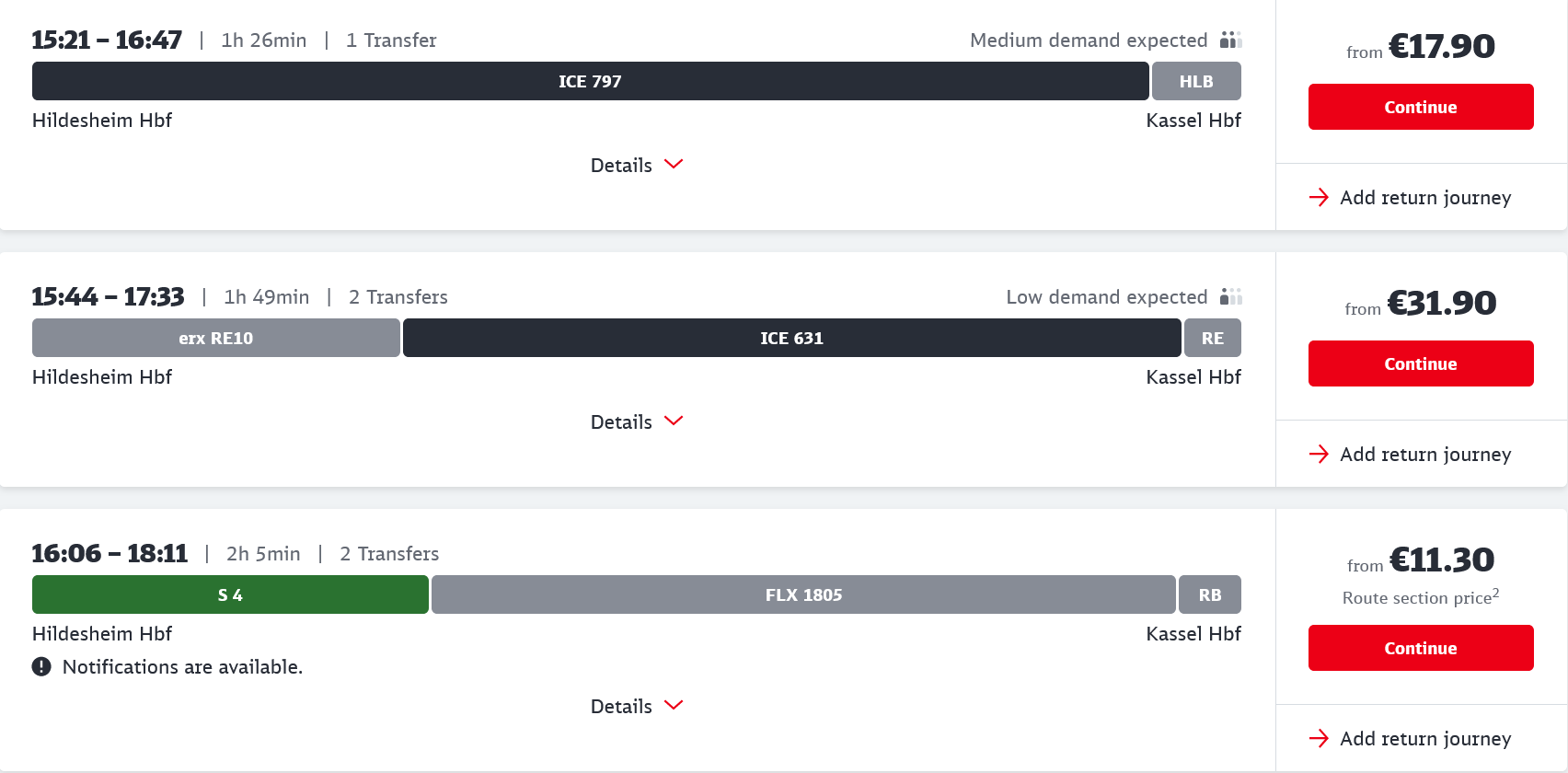Select the HLB train segment

click(1195, 81)
